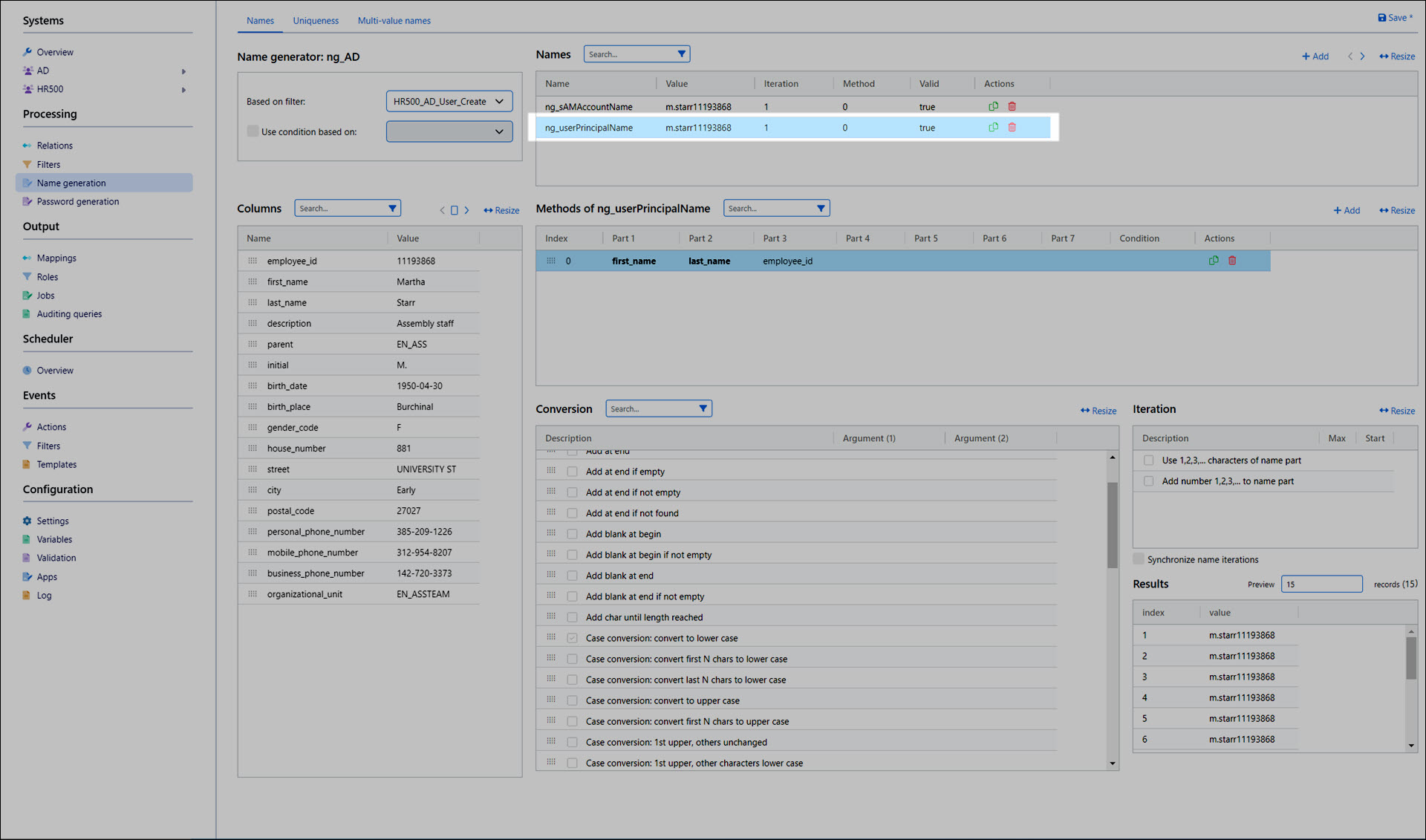The image size is (1426, 840).
Task: Click next arrow in Columns panel
Action: [x=467, y=211]
